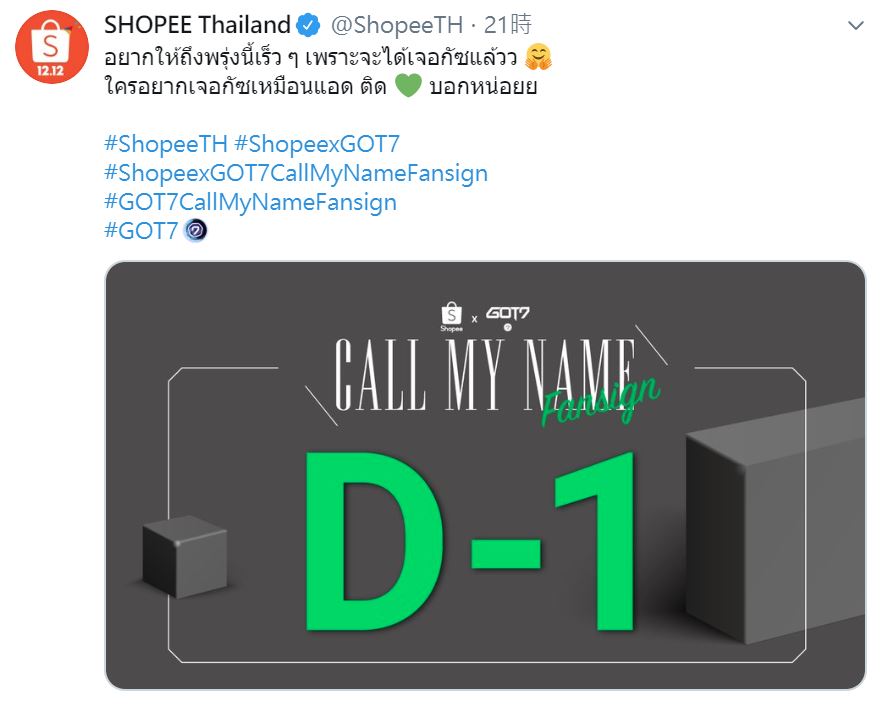Open the #ShopeexGOT7 hashtag
Viewport: 882px width, 704px height.
coord(317,145)
